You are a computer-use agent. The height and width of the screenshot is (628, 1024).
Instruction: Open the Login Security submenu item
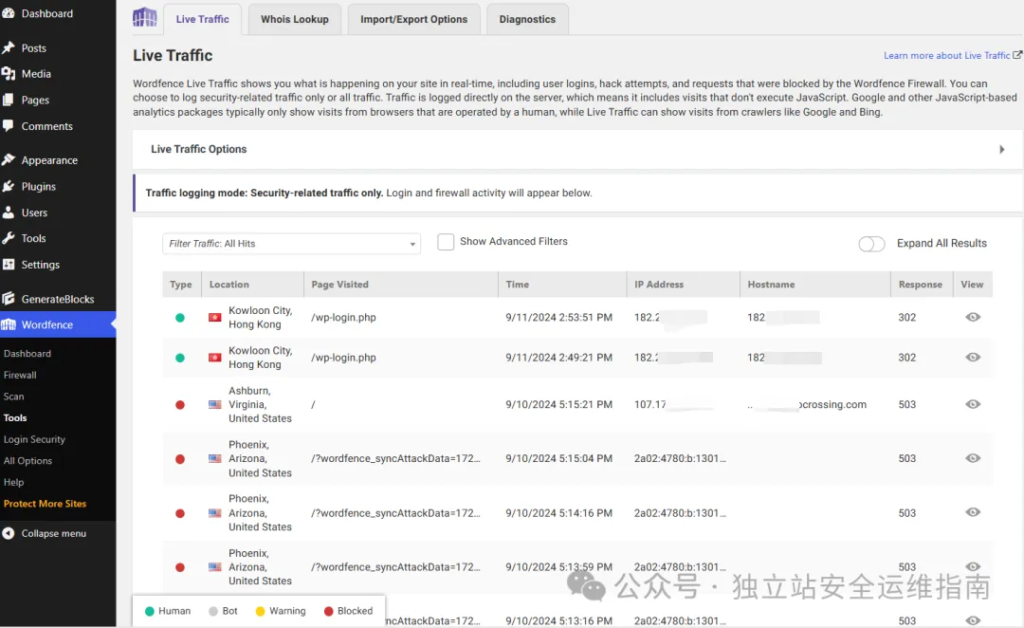34,439
